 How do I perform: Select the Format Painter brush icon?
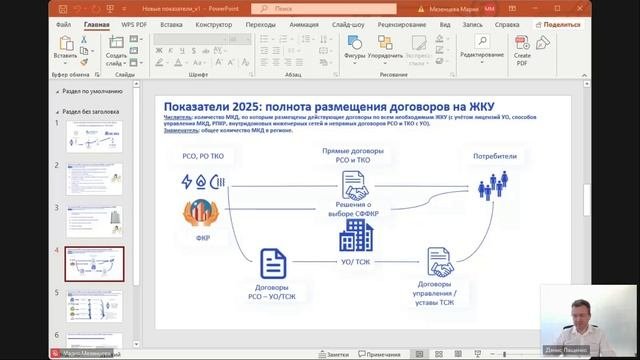tap(84, 62)
